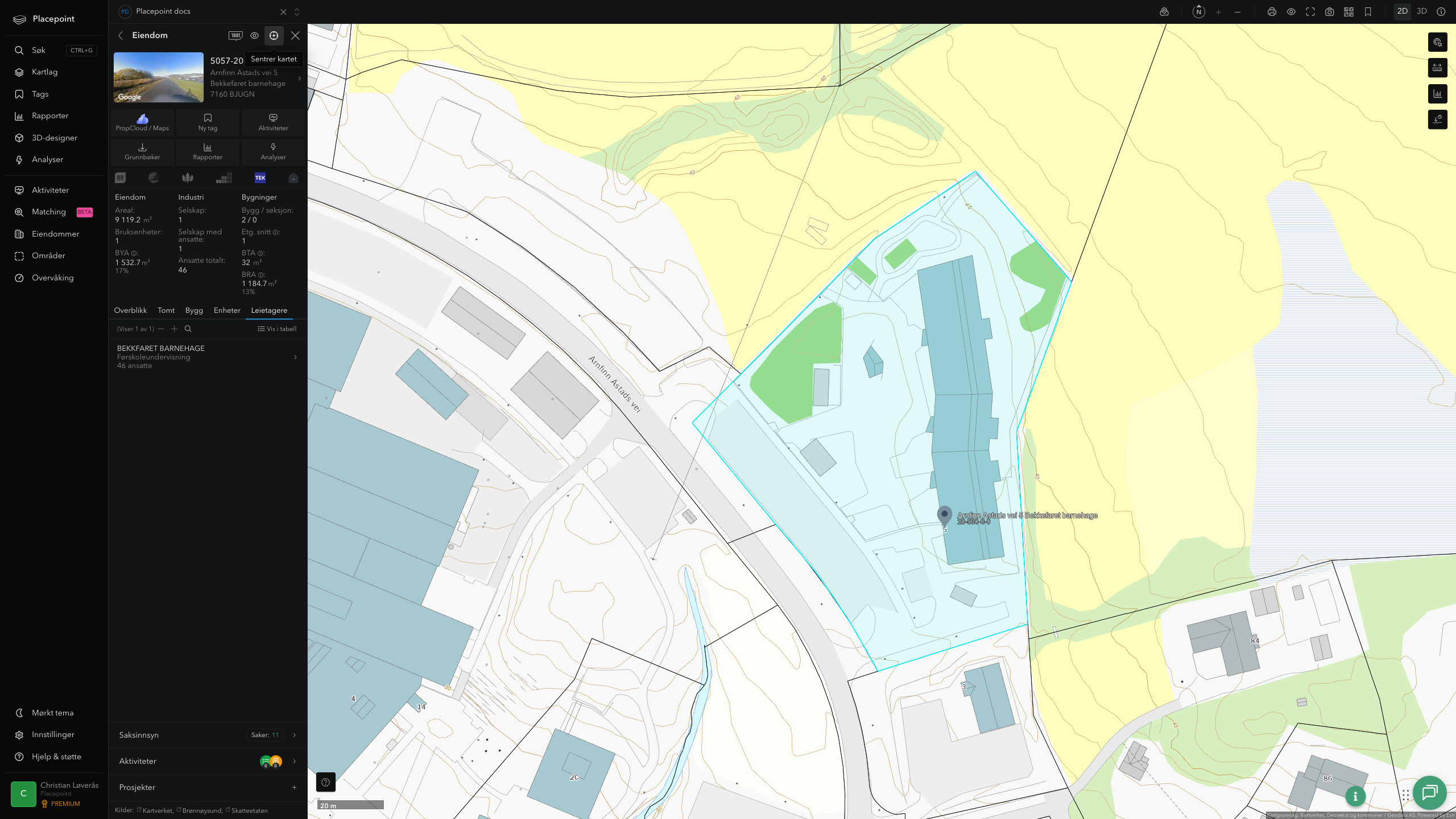Open 3D-designer from the sidebar

[55, 138]
